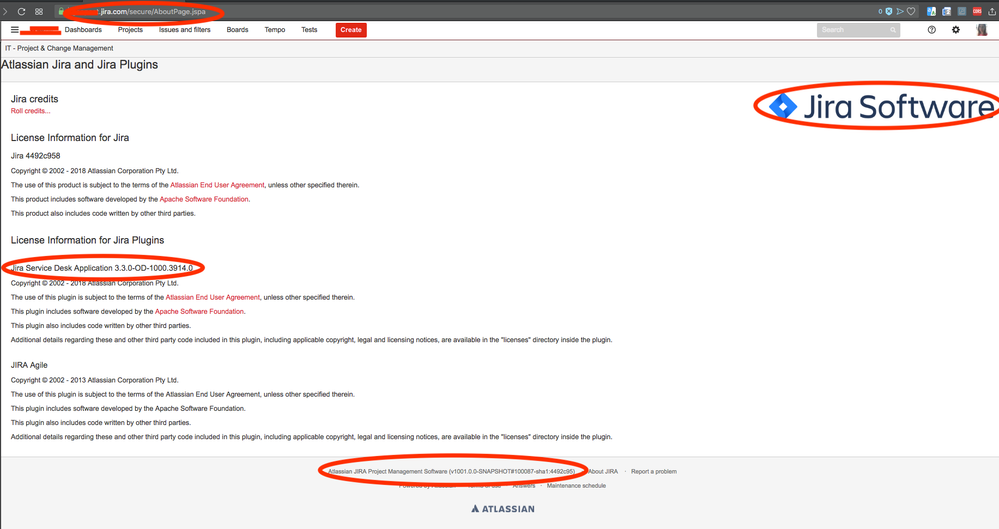Open the Projects menu
Screen dimensions: 999x529
tap(130, 29)
